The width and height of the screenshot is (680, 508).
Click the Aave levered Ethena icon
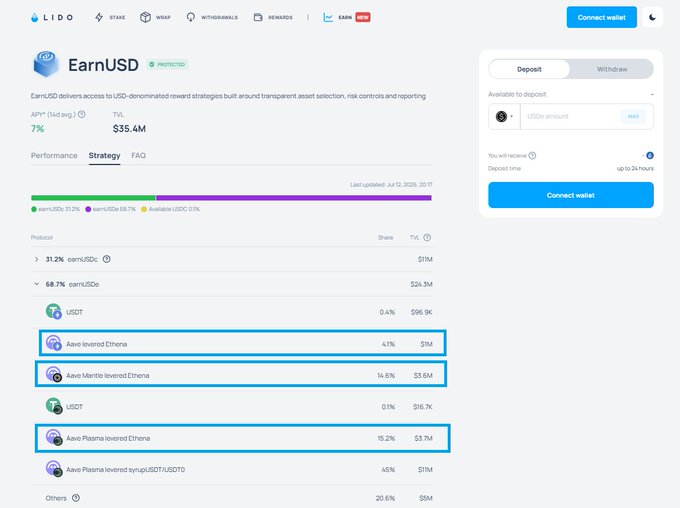pyautogui.click(x=54, y=343)
